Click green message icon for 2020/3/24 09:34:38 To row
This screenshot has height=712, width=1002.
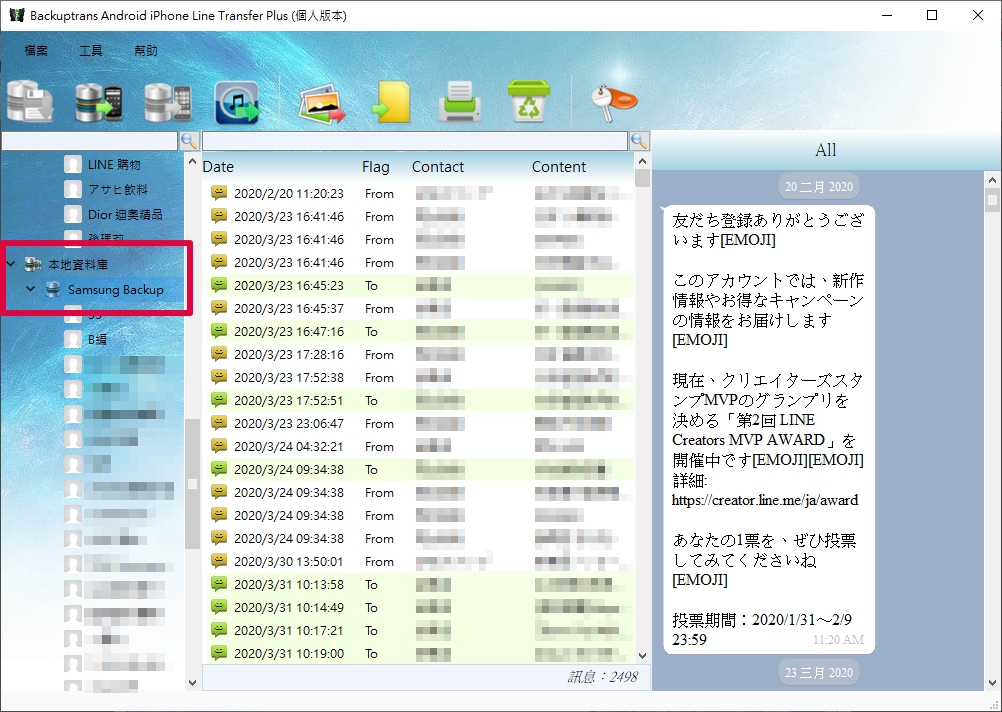tap(219, 469)
